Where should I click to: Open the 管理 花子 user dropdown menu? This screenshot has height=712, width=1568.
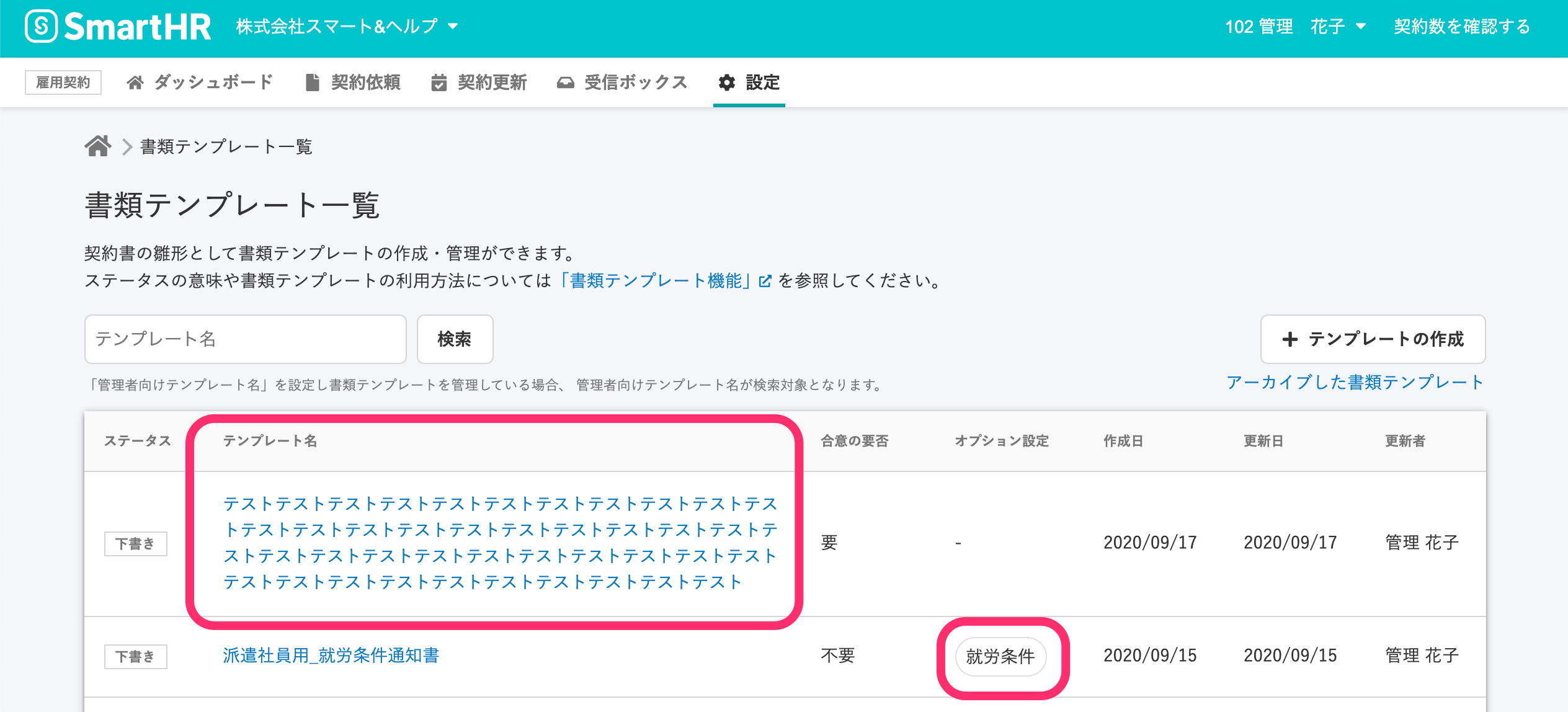1296,27
